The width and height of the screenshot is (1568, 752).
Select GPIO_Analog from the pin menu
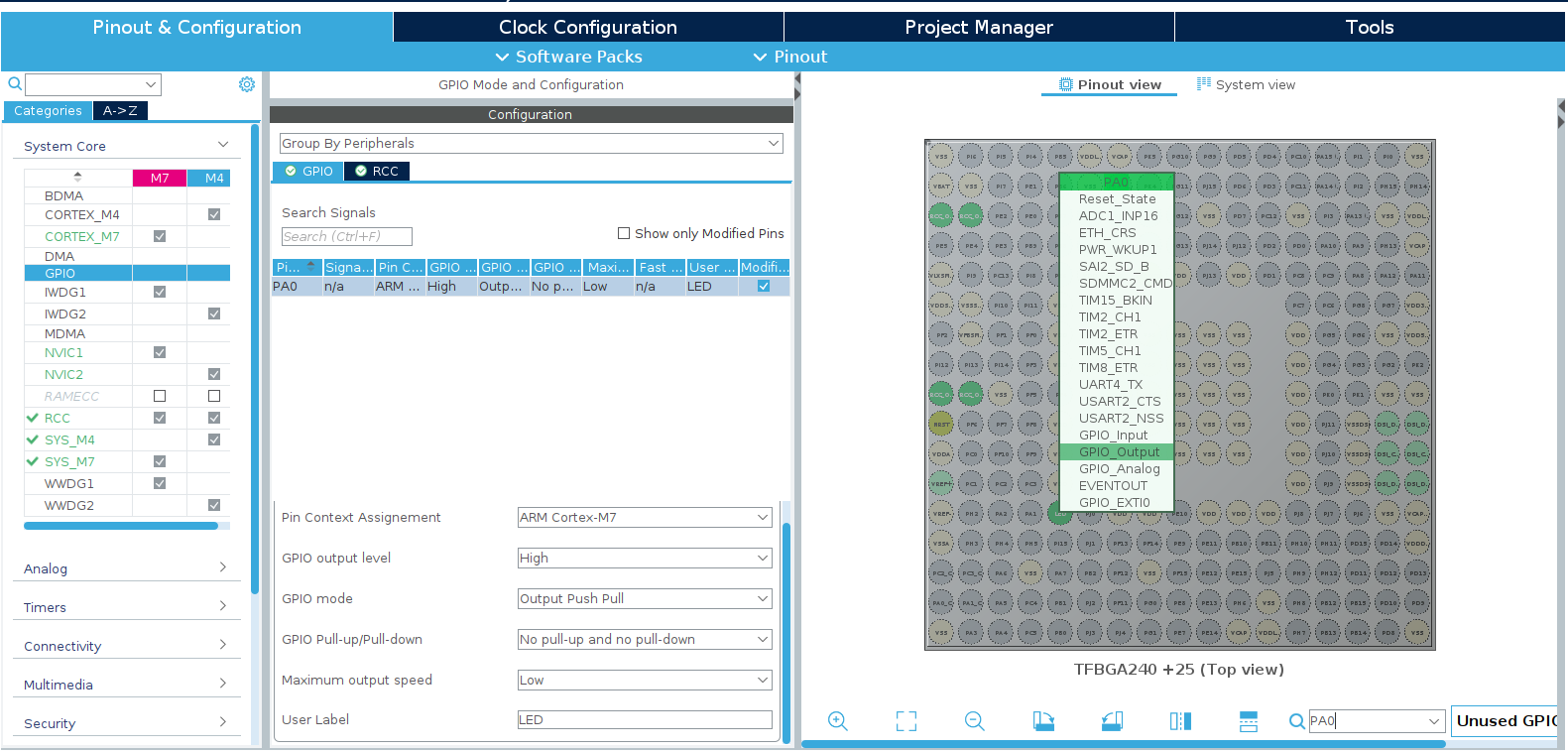(1119, 469)
